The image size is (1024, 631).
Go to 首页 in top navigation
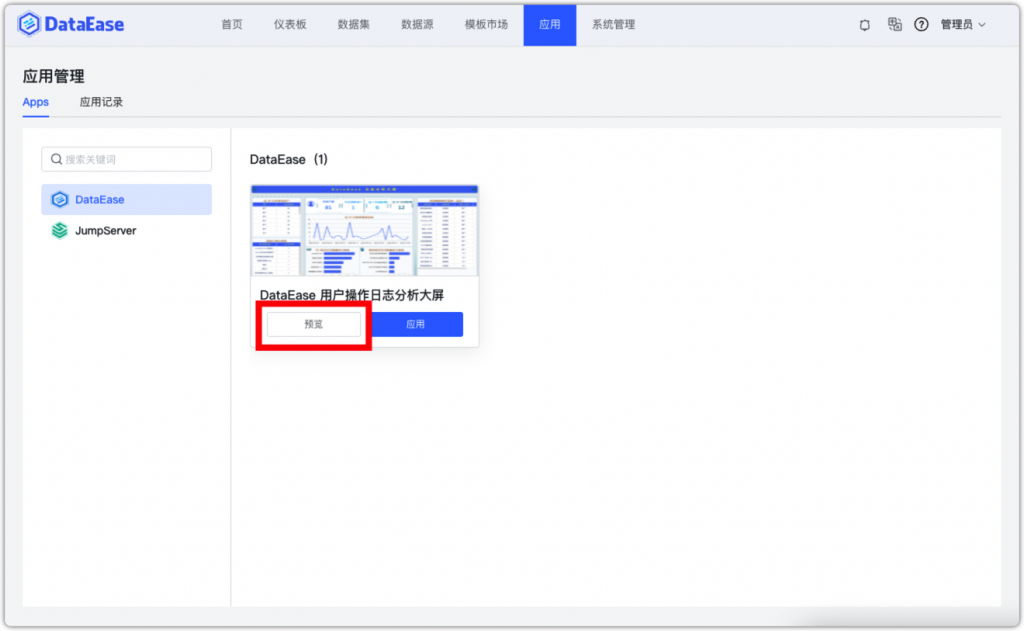[232, 25]
